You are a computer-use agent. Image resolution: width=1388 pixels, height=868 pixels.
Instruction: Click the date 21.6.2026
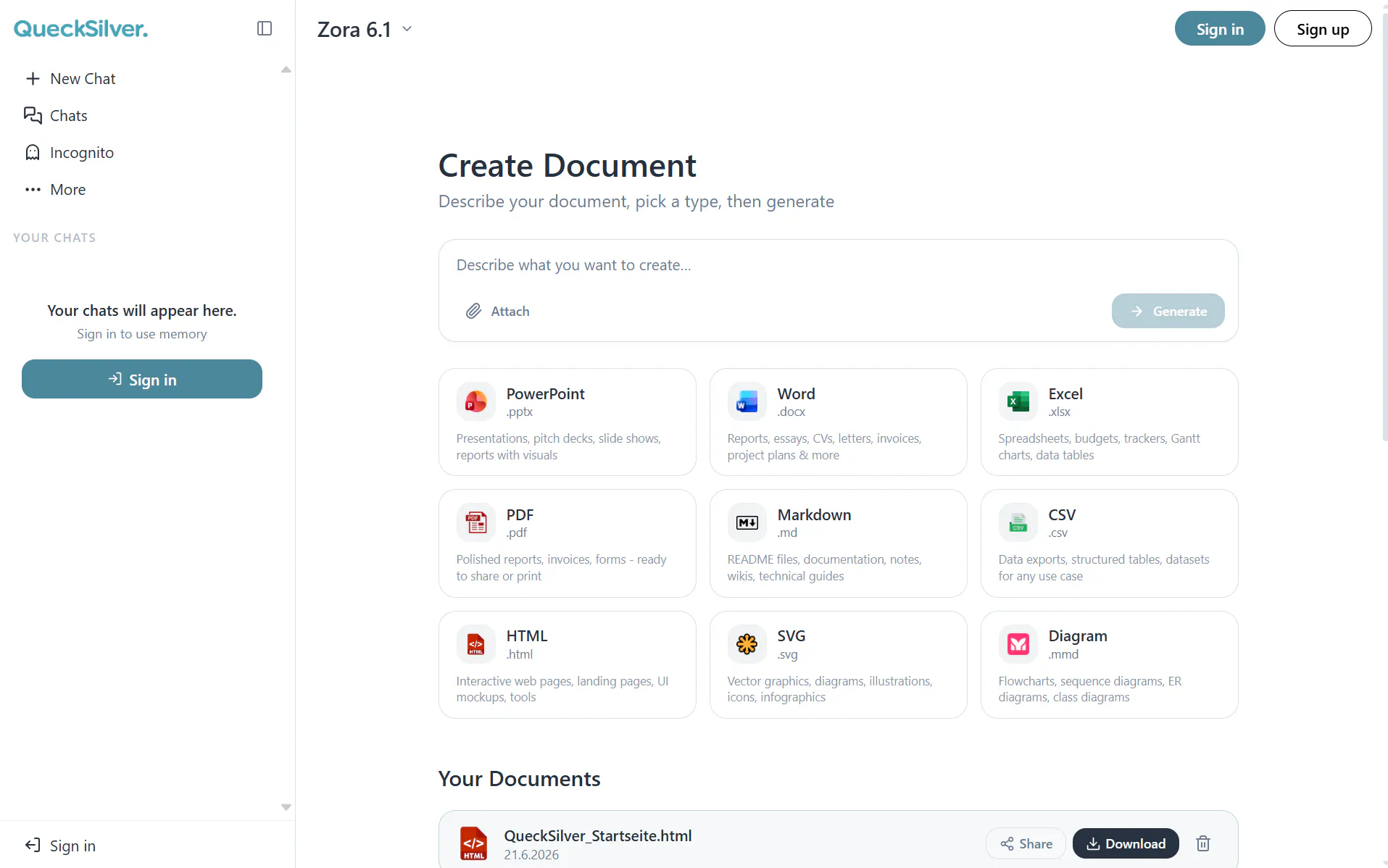[532, 855]
